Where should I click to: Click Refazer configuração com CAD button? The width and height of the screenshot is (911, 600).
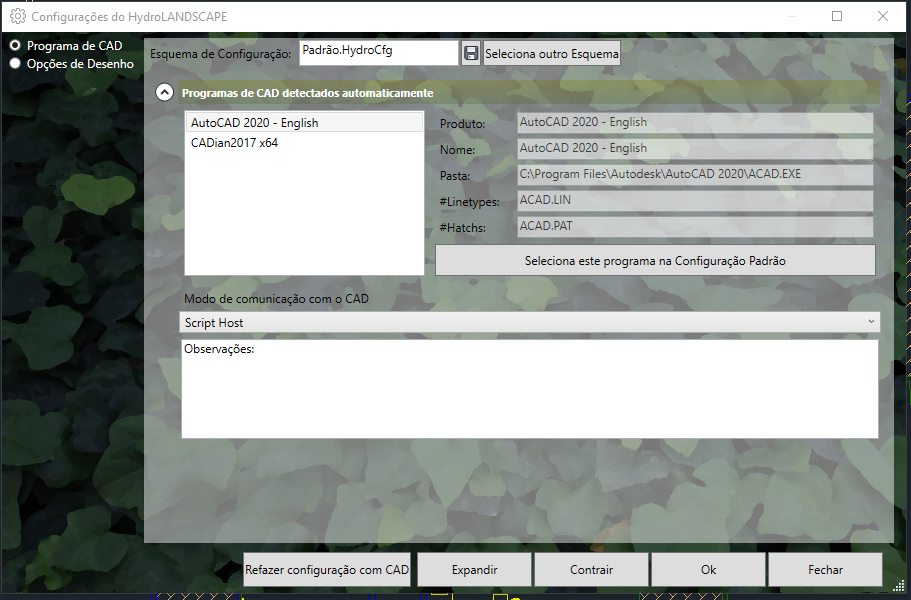[327, 570]
